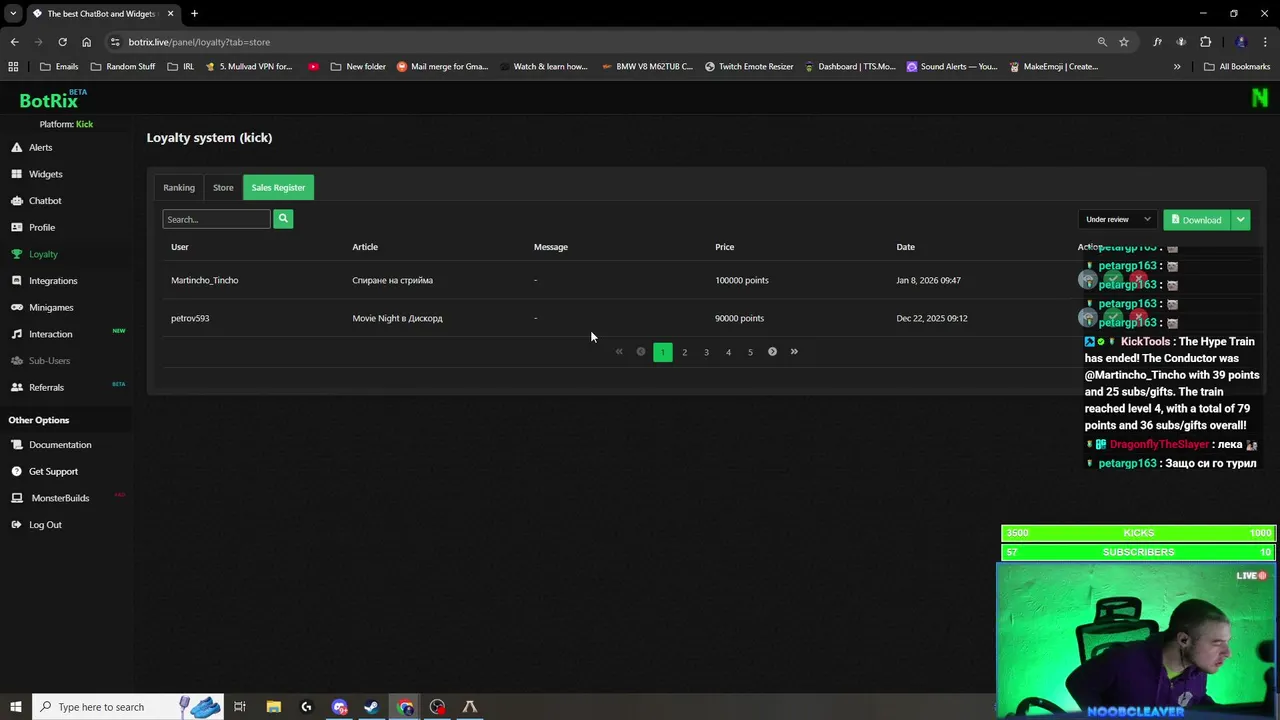1280x720 pixels.
Task: Go to page 4 of the register
Action: 728,352
